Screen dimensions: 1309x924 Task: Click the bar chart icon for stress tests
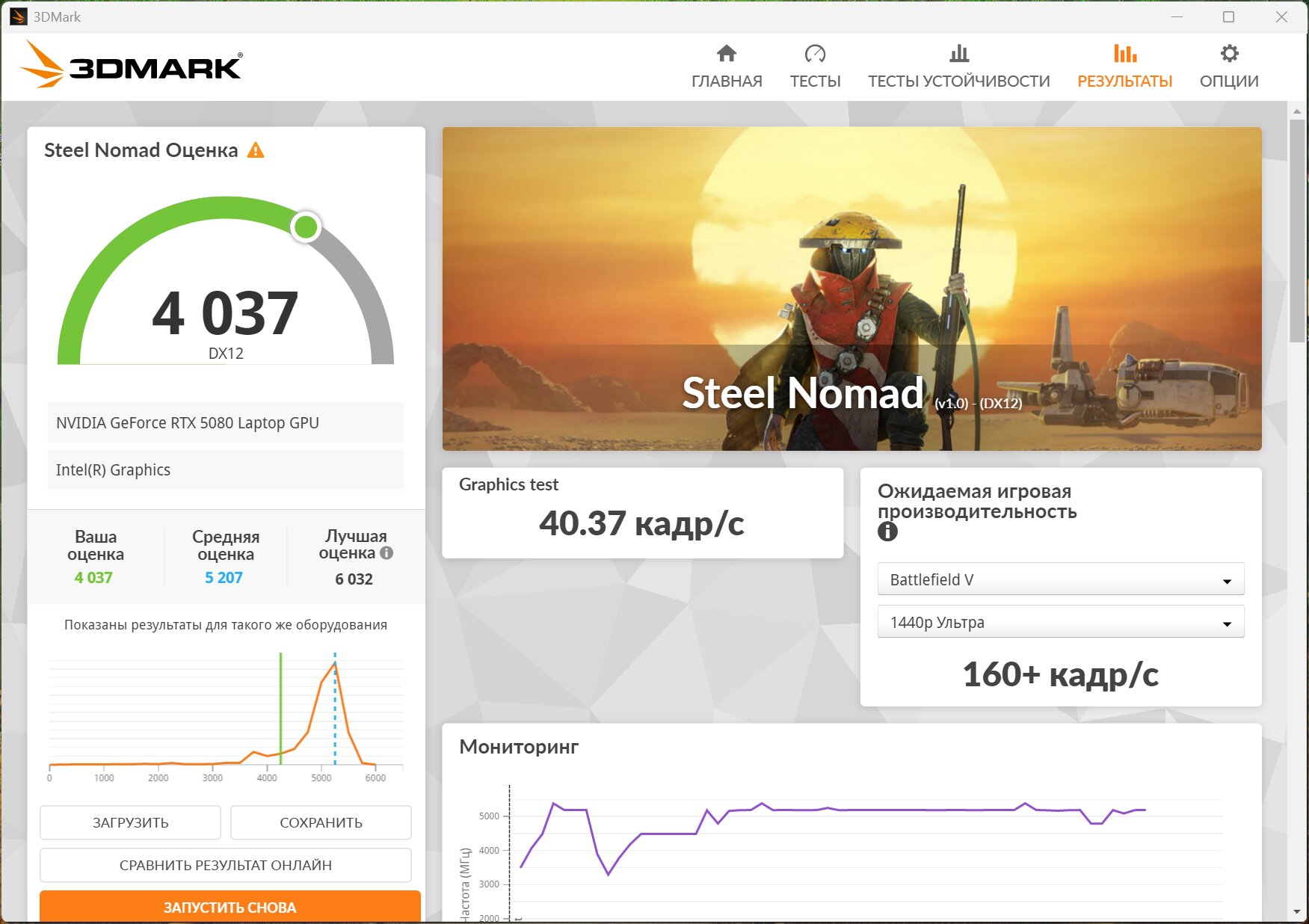958,53
